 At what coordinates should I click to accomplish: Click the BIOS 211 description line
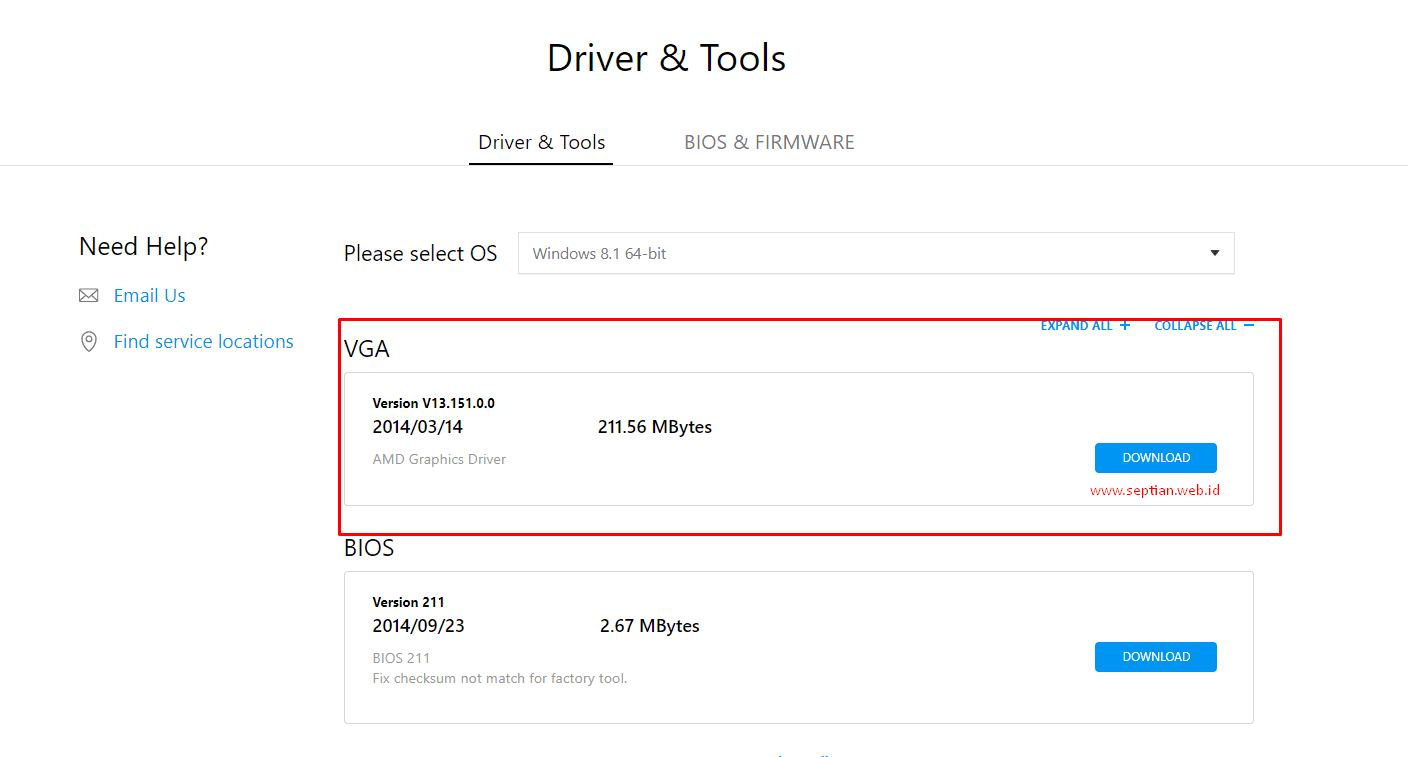(x=402, y=658)
